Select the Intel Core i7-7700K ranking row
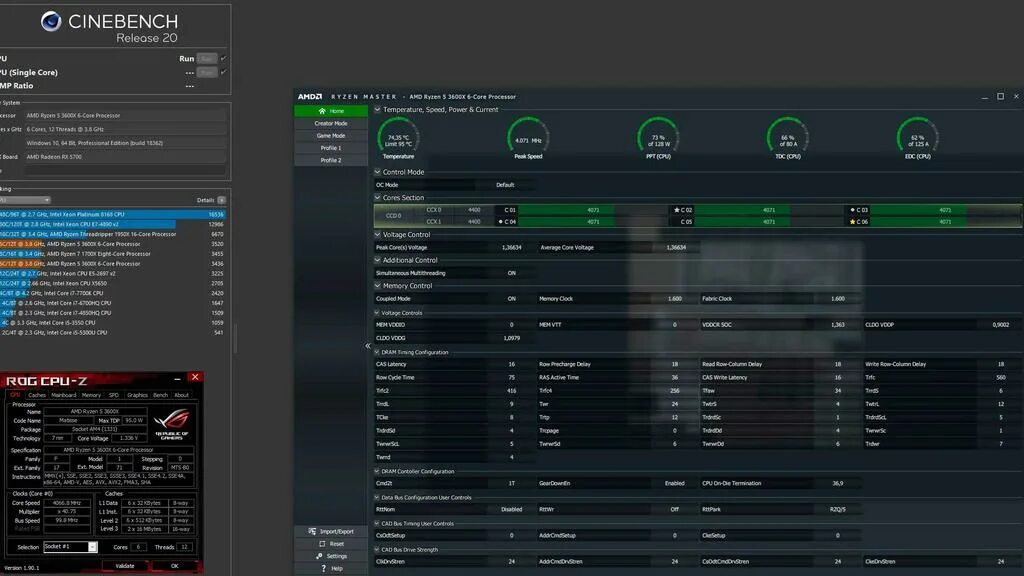The height and width of the screenshot is (576, 1024). (112, 293)
